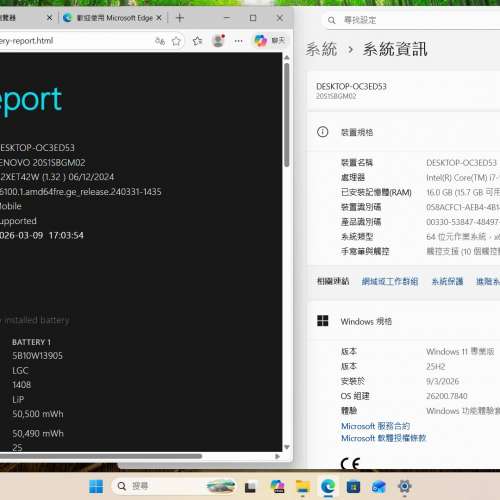Go back to 系統 breadcrumb
Image resolution: width=500 pixels, height=500 pixels.
coord(321,50)
